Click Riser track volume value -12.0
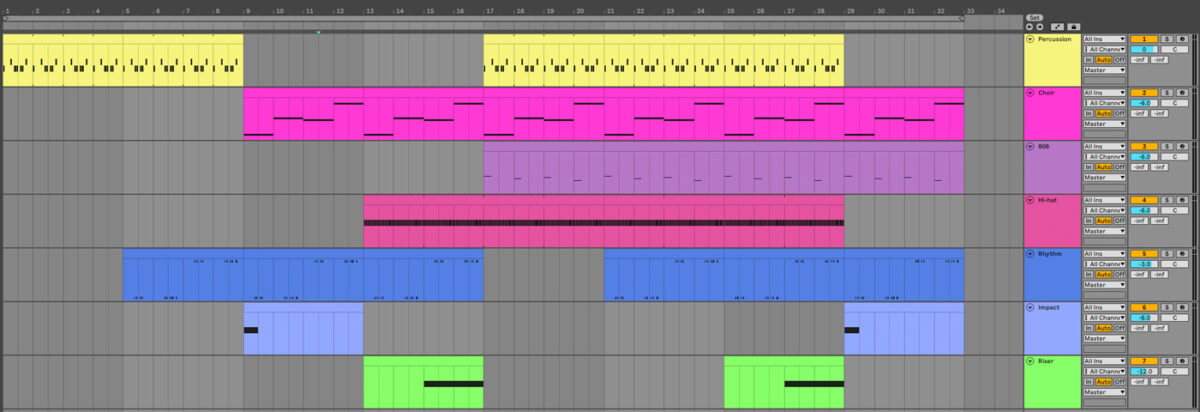This screenshot has height=412, width=1200. (x=1144, y=371)
